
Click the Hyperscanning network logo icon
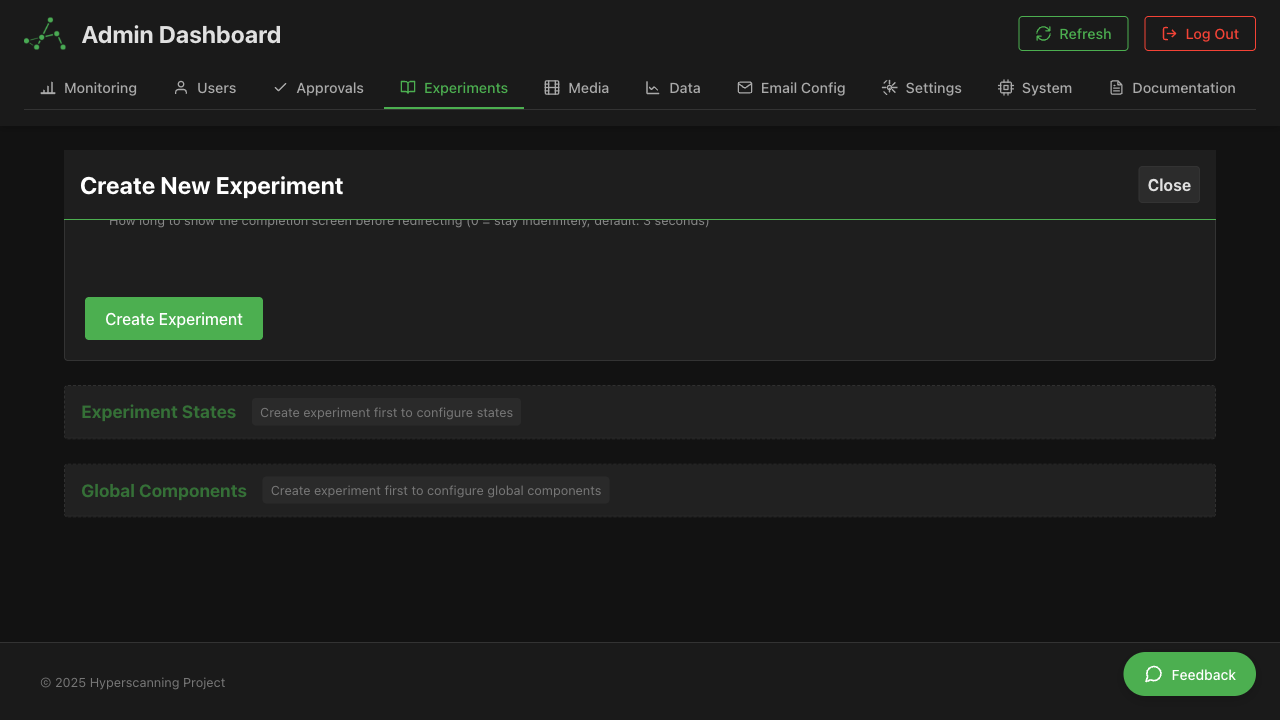44,34
